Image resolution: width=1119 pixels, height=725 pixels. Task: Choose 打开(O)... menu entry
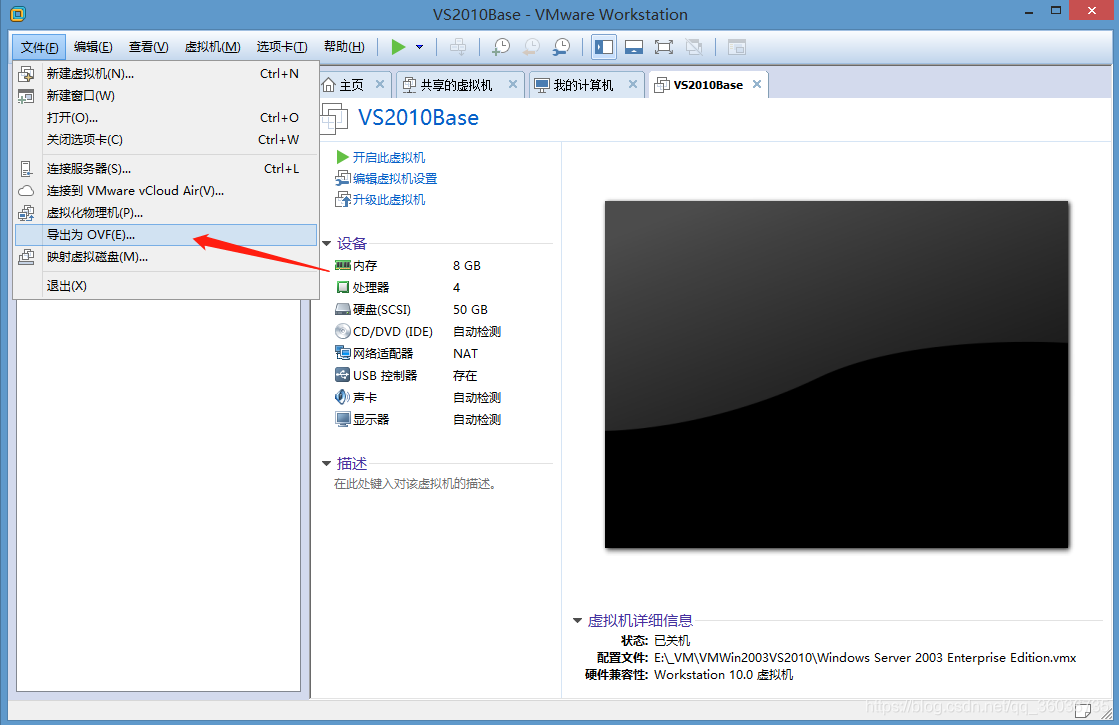[x=166, y=118]
